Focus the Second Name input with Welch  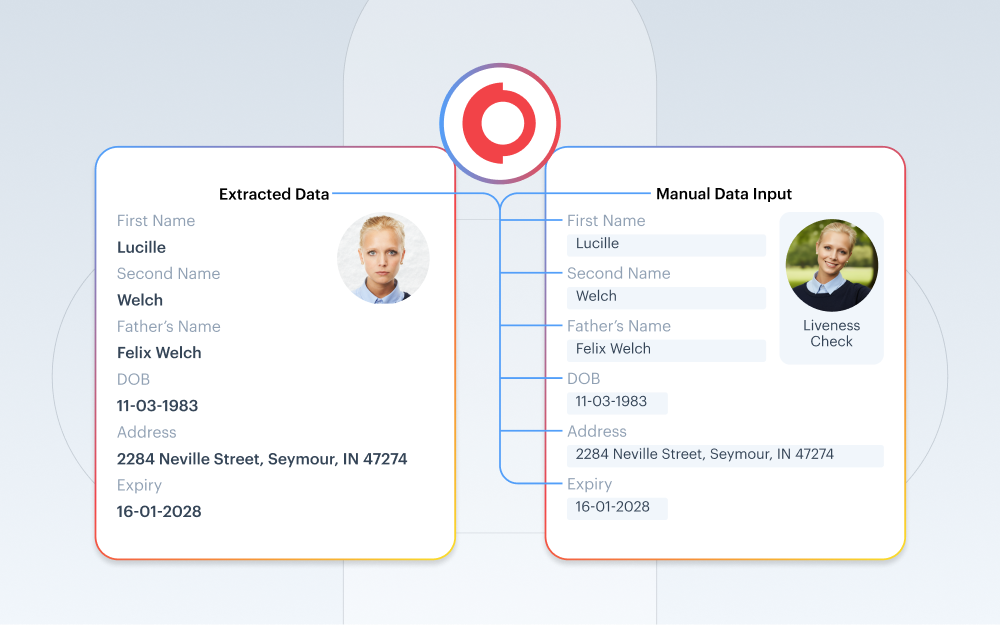[666, 297]
